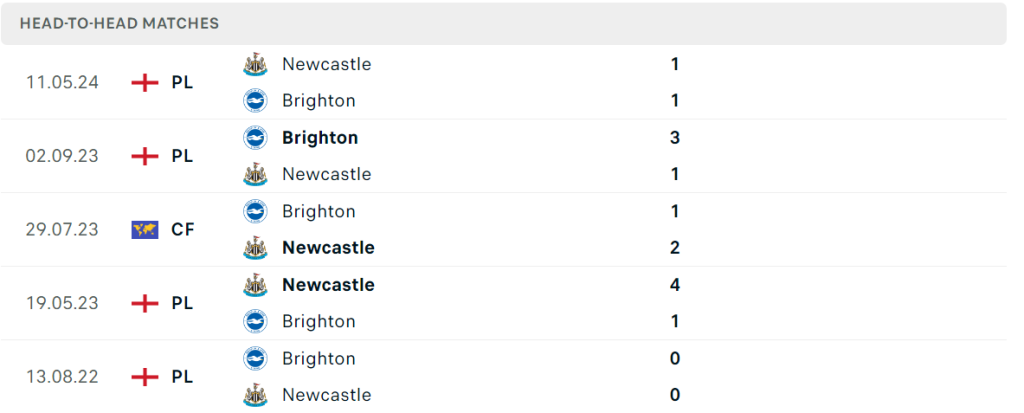1024x413 pixels.
Task: Click England flag icon for 13.08.22 match
Action: click(x=145, y=377)
